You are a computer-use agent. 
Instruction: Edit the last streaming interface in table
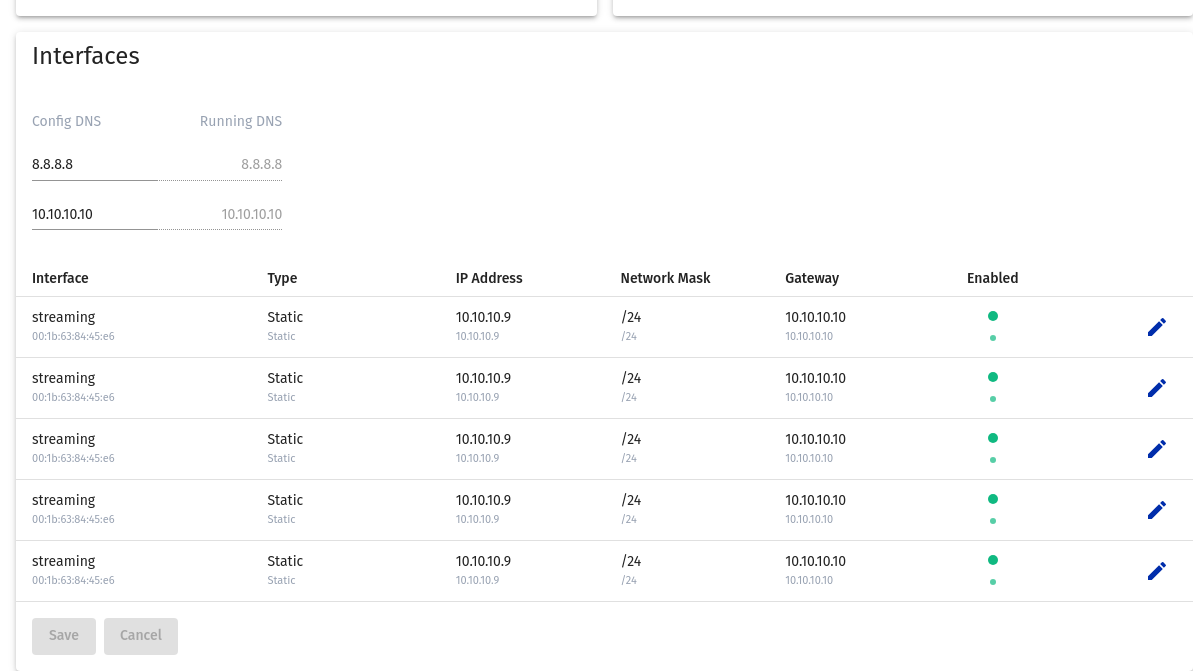[1157, 570]
